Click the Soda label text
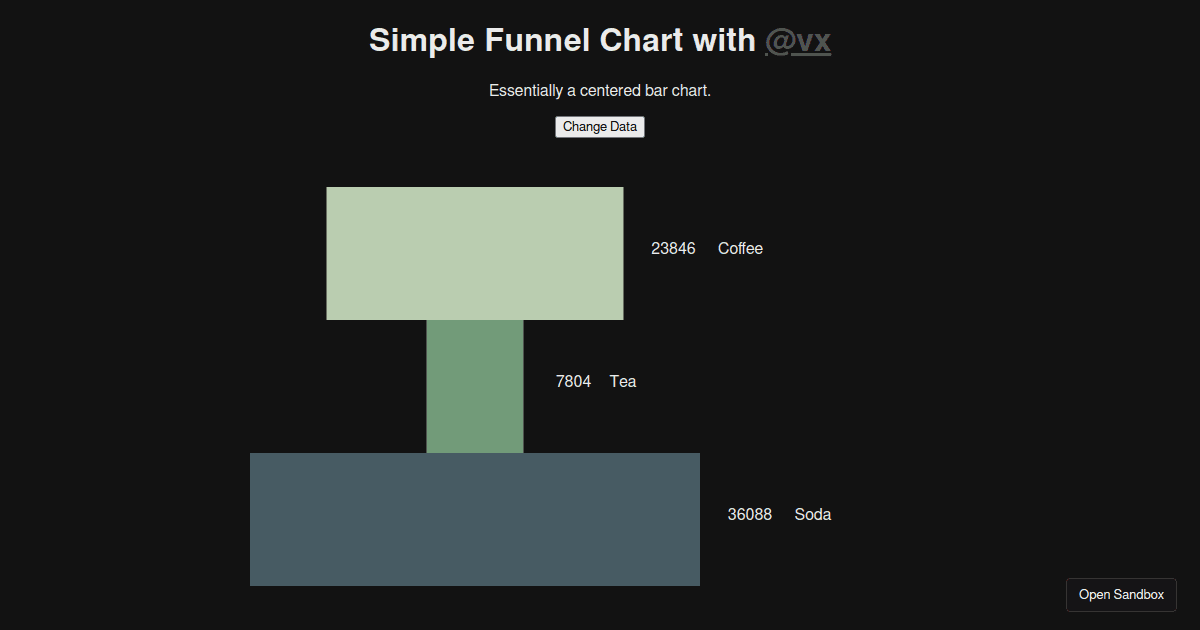1200x630 pixels. (x=812, y=514)
